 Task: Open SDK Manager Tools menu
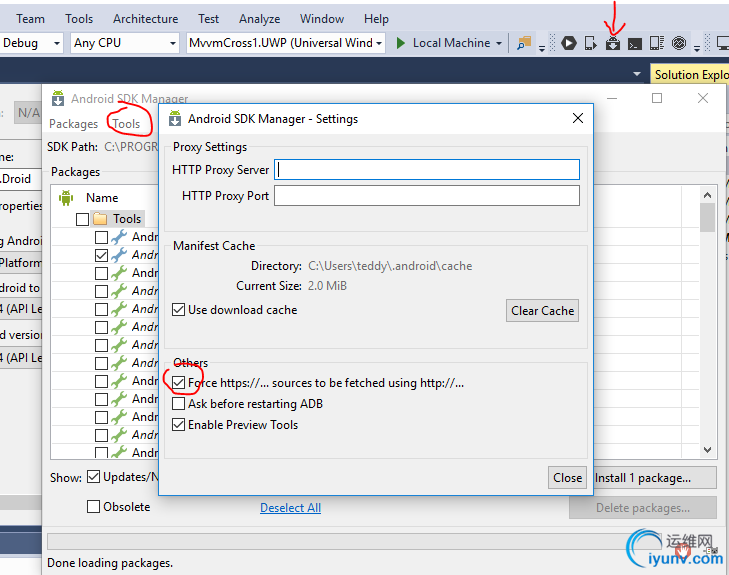click(x=126, y=124)
